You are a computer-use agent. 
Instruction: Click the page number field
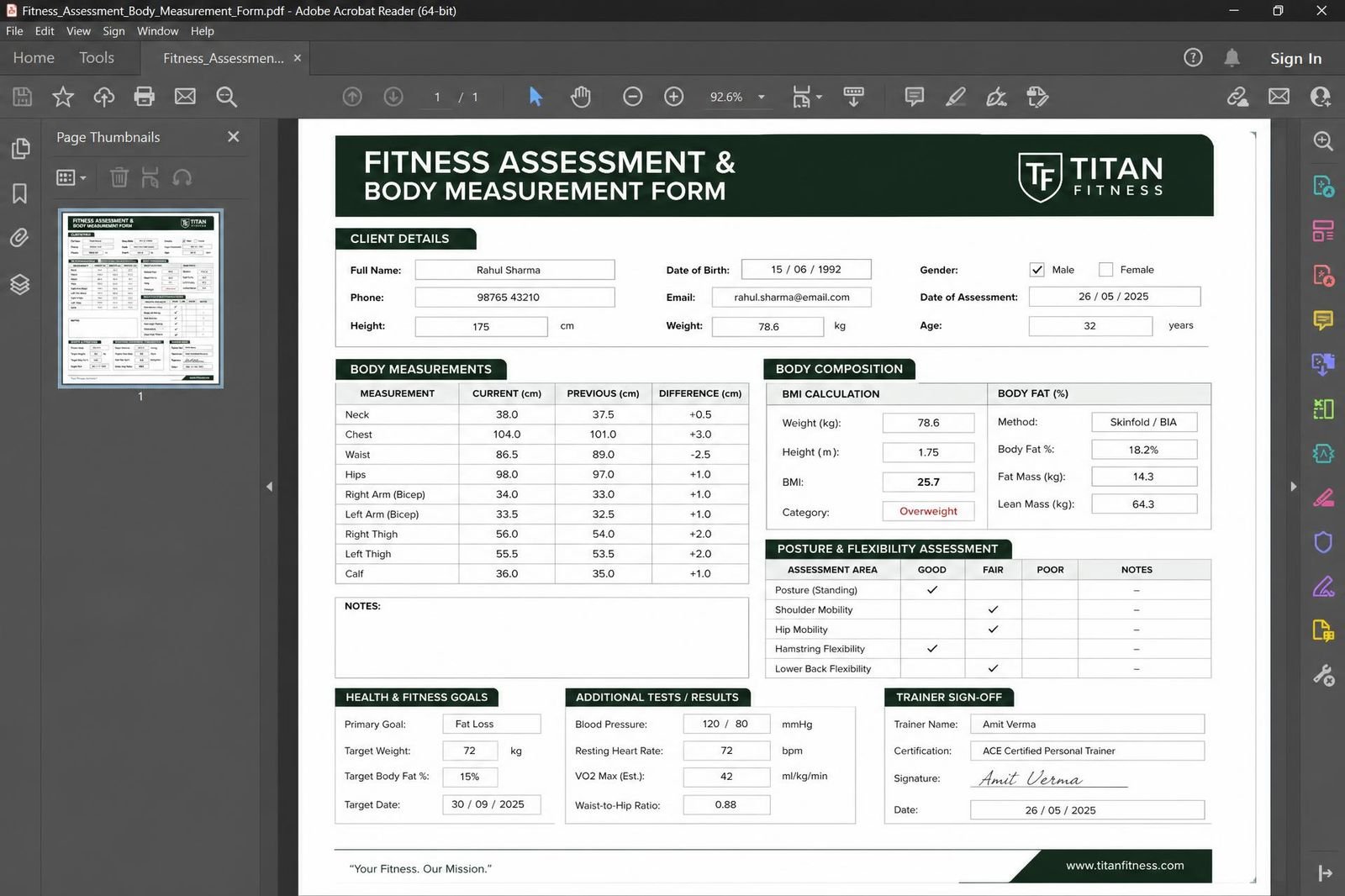pos(437,97)
